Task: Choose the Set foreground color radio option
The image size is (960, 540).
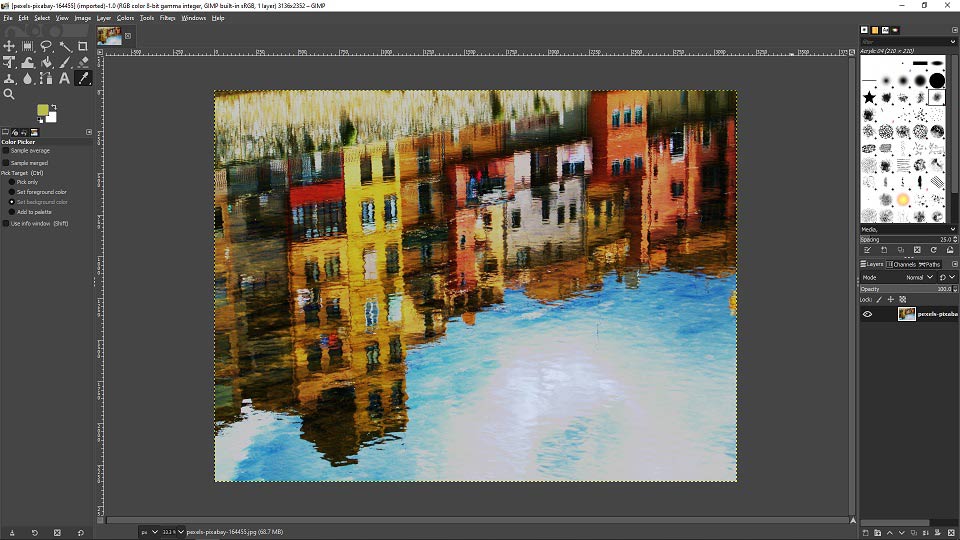Action: coord(12,192)
